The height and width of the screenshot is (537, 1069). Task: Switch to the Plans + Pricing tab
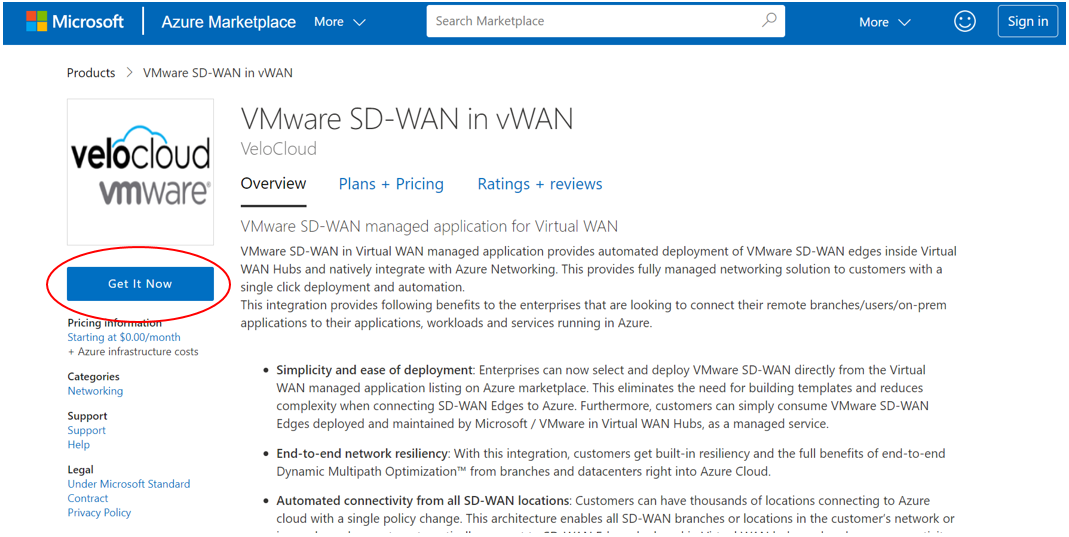391,184
